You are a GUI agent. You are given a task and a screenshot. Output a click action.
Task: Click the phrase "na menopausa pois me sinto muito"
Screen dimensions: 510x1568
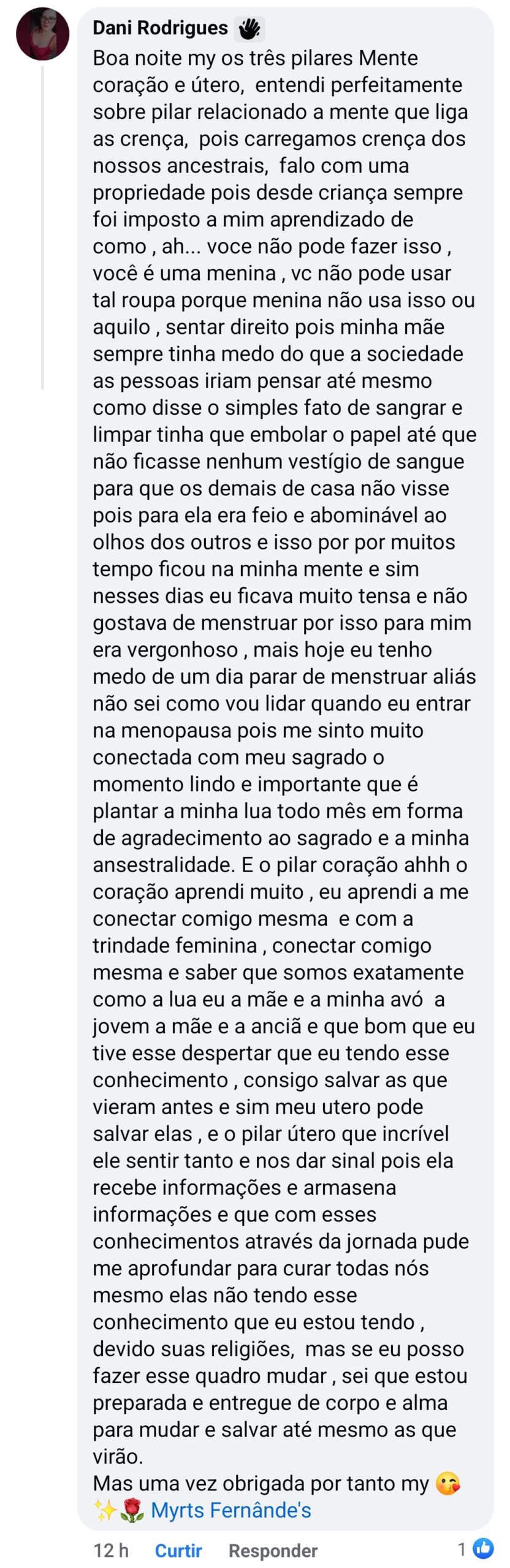(x=258, y=730)
